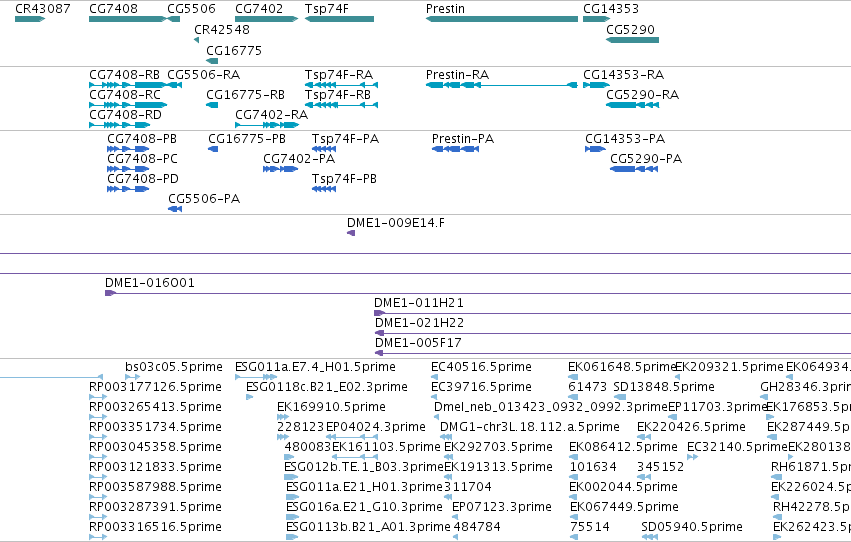Click the SD13848.5prime EST
Image resolution: width=851 pixels, height=542 pixels.
coord(620,397)
